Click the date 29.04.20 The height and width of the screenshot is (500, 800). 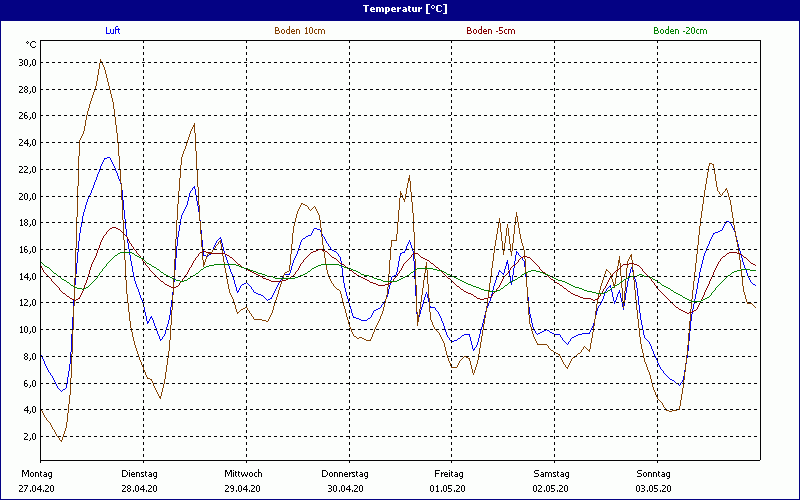(x=243, y=489)
